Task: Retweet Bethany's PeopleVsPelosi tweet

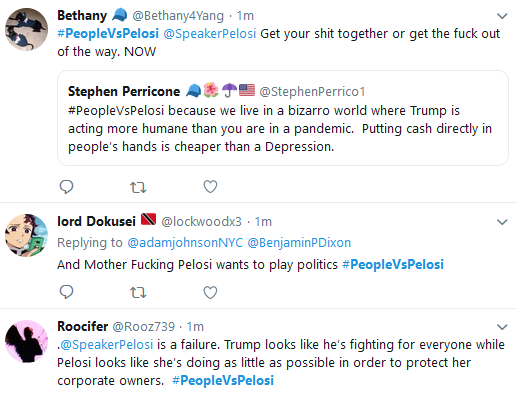Action: [x=138, y=187]
